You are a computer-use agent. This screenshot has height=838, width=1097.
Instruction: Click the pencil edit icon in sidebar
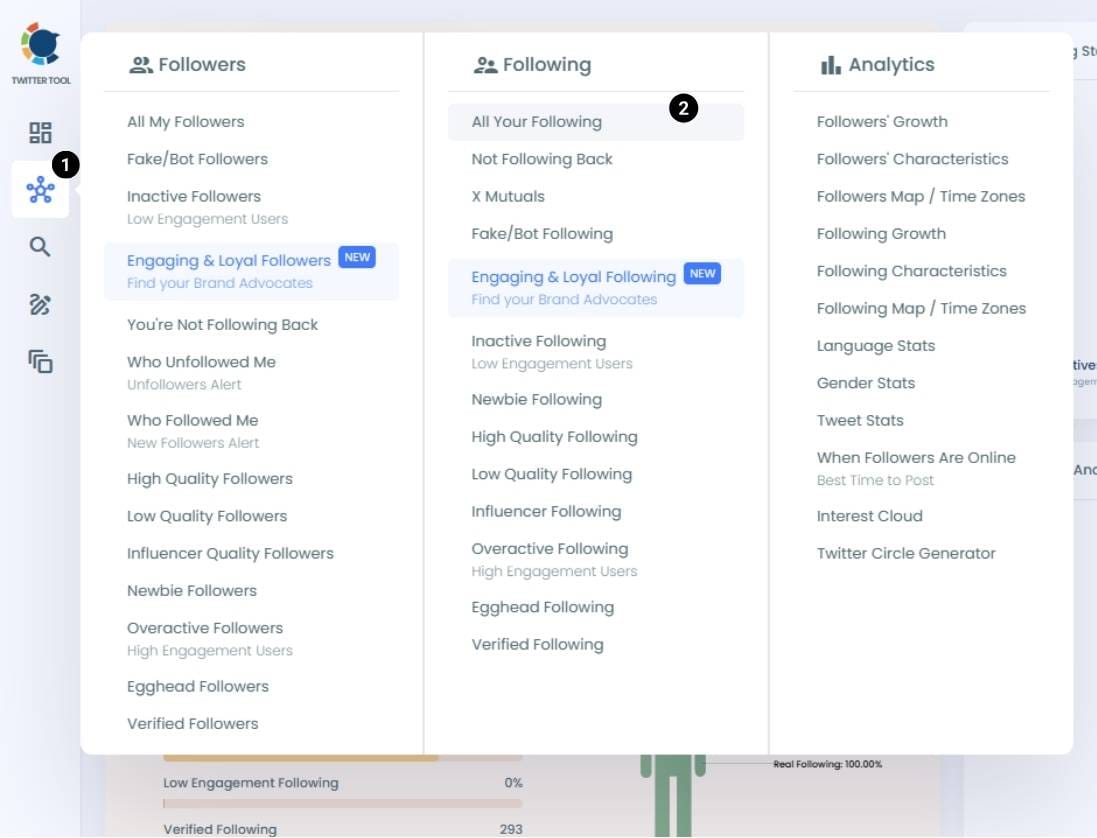[x=40, y=305]
